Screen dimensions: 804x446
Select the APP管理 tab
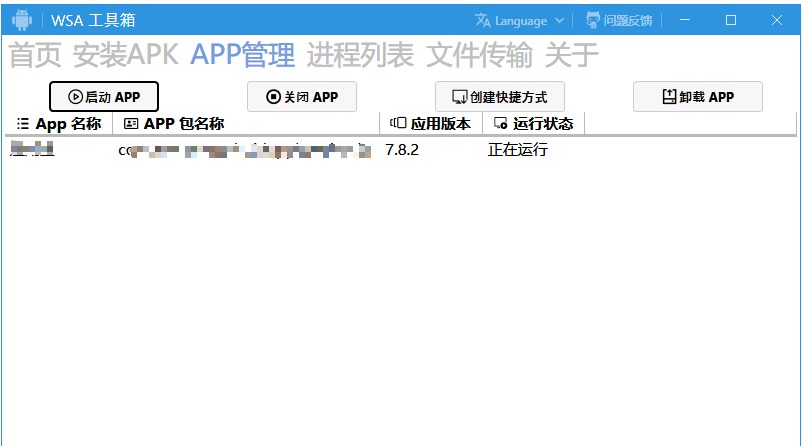pyautogui.click(x=243, y=55)
